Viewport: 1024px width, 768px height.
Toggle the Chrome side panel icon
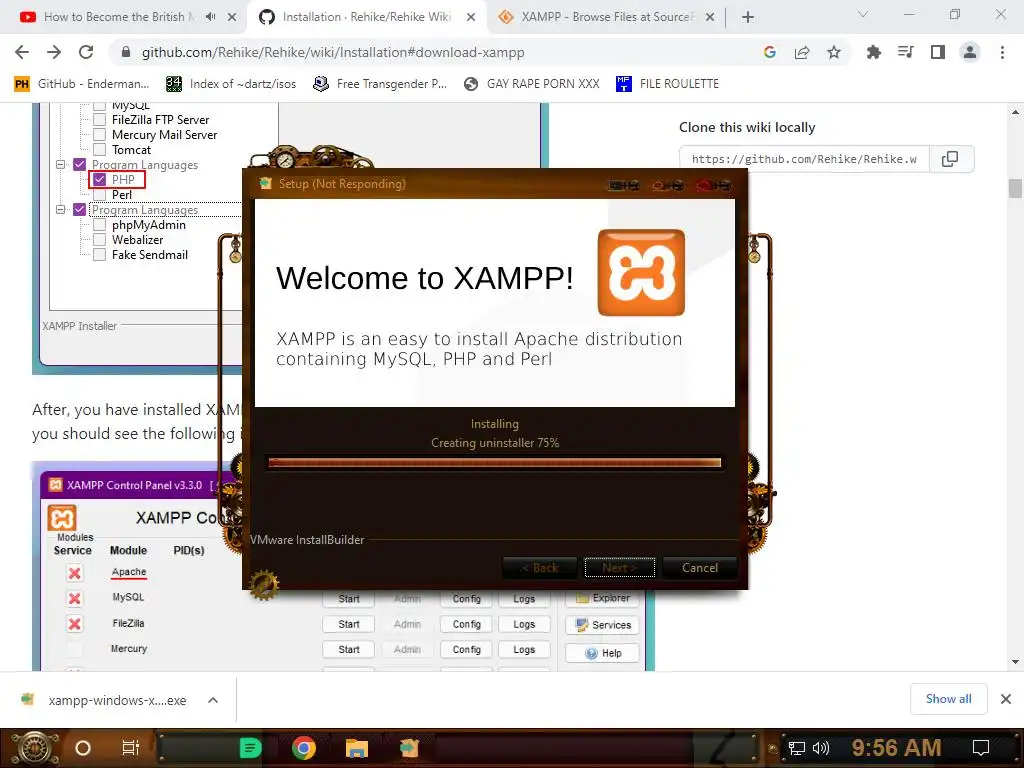click(x=938, y=52)
